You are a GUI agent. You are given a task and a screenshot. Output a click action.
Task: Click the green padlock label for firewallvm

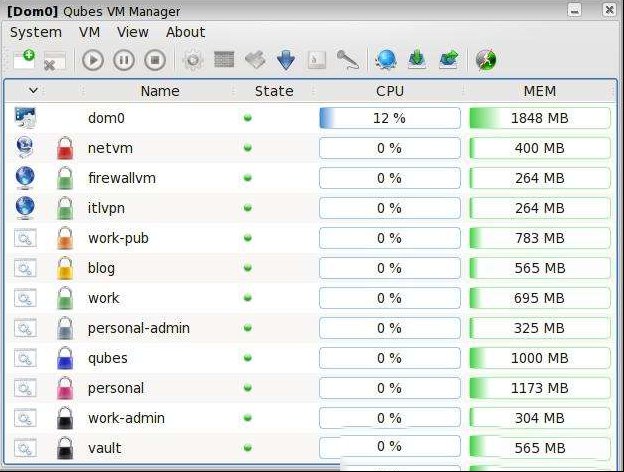coord(65,178)
